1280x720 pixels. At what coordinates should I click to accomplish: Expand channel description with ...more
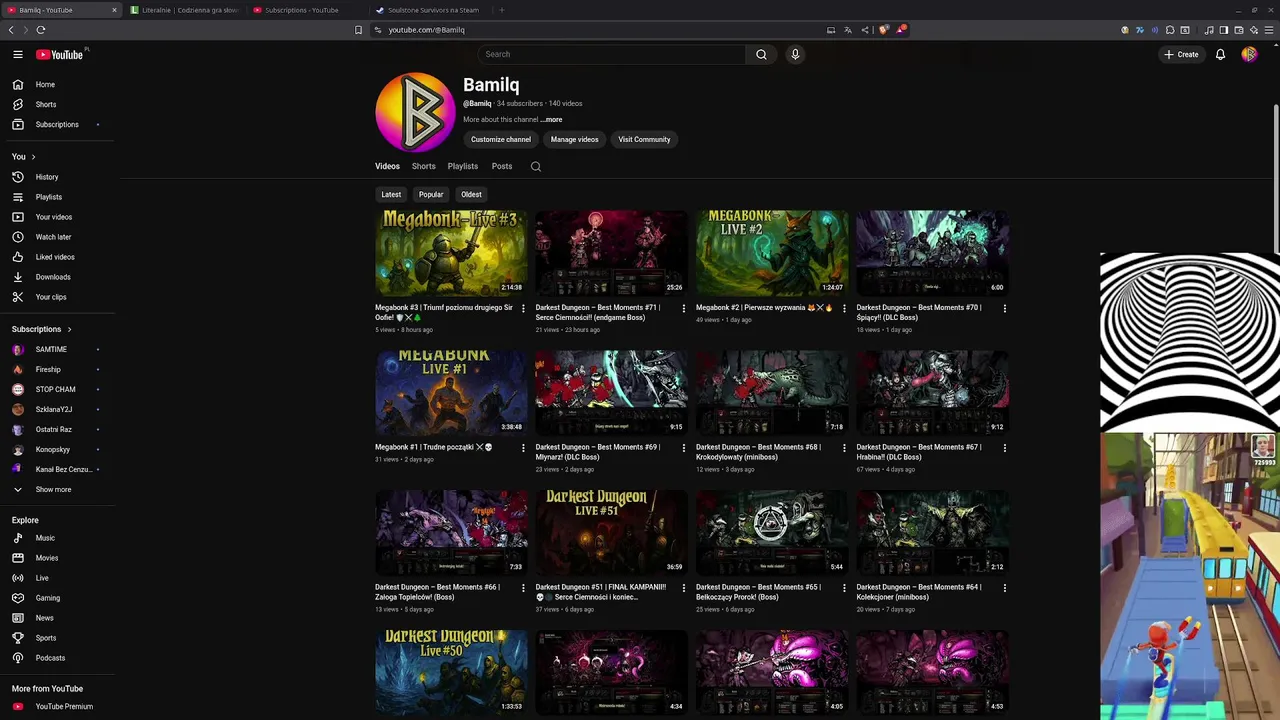point(551,119)
